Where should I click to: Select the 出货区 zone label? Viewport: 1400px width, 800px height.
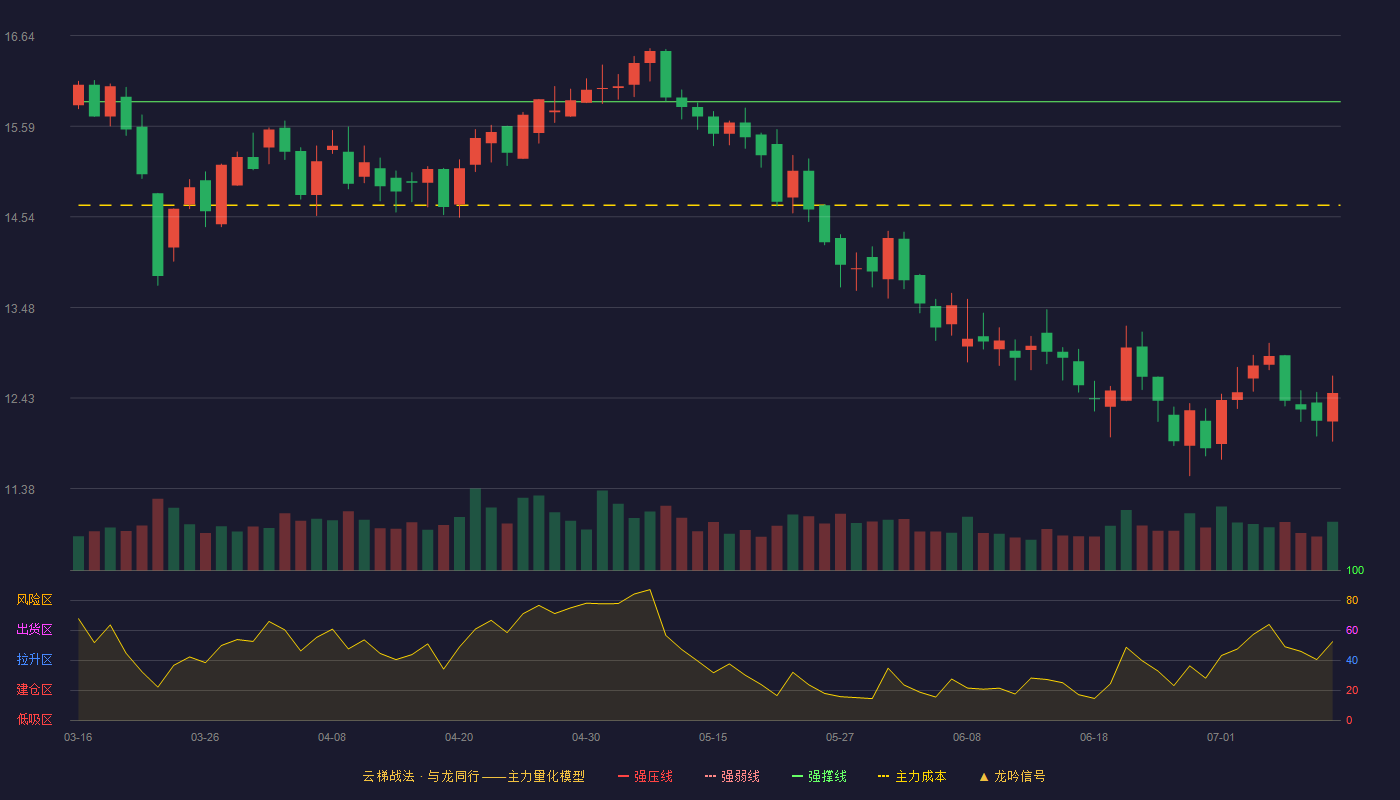coord(34,630)
